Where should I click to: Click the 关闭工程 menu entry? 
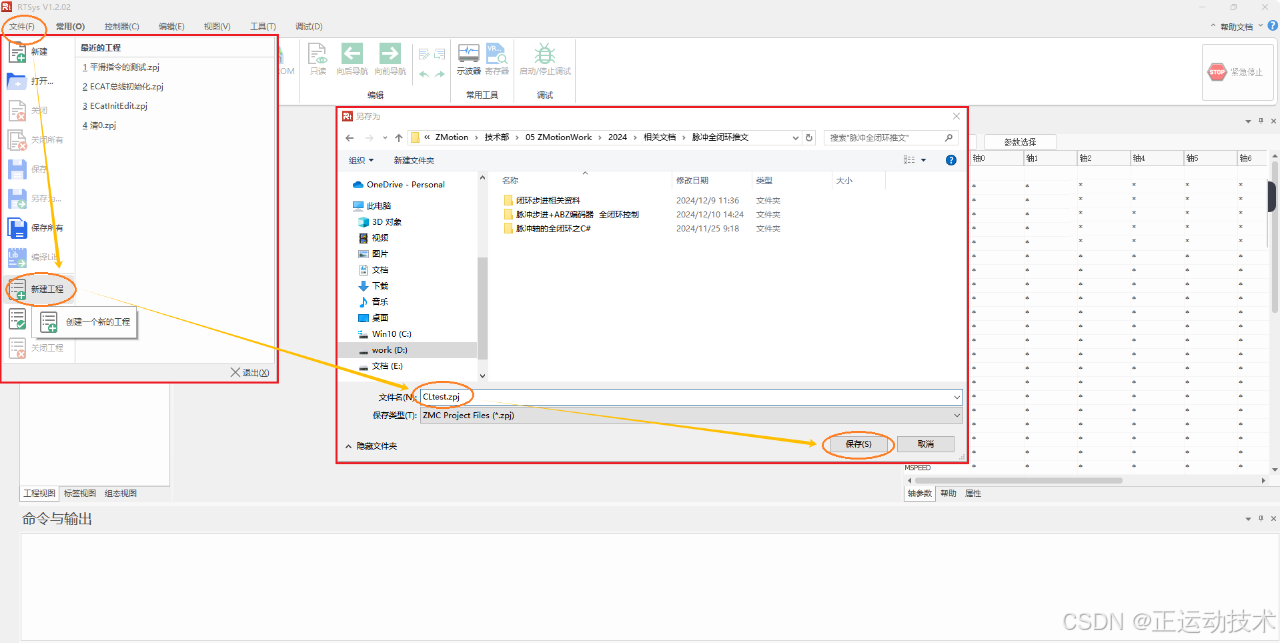pyautogui.click(x=36, y=348)
